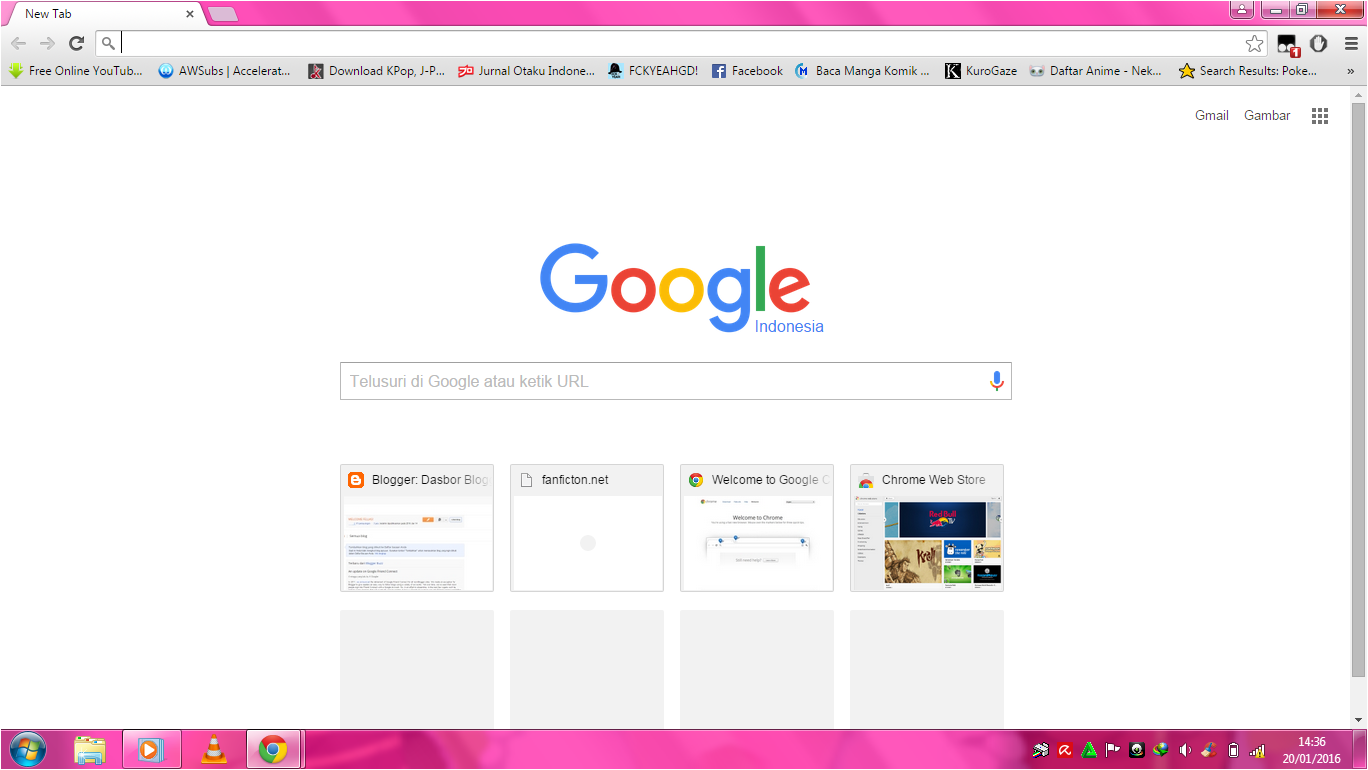
Task: Open the printer tray icon
Action: point(1042,750)
